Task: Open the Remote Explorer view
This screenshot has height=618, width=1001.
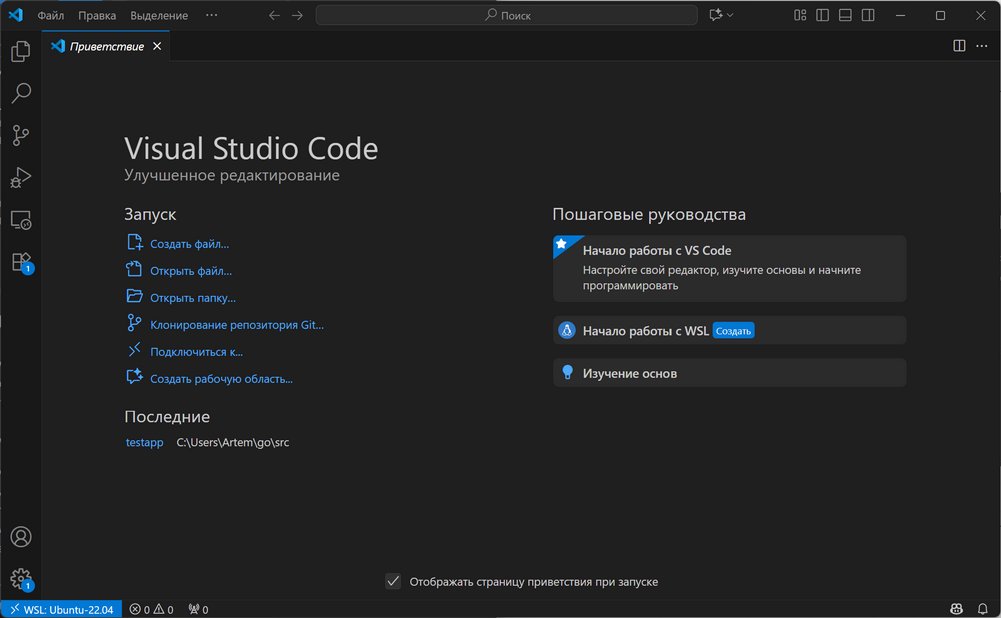Action: click(21, 220)
